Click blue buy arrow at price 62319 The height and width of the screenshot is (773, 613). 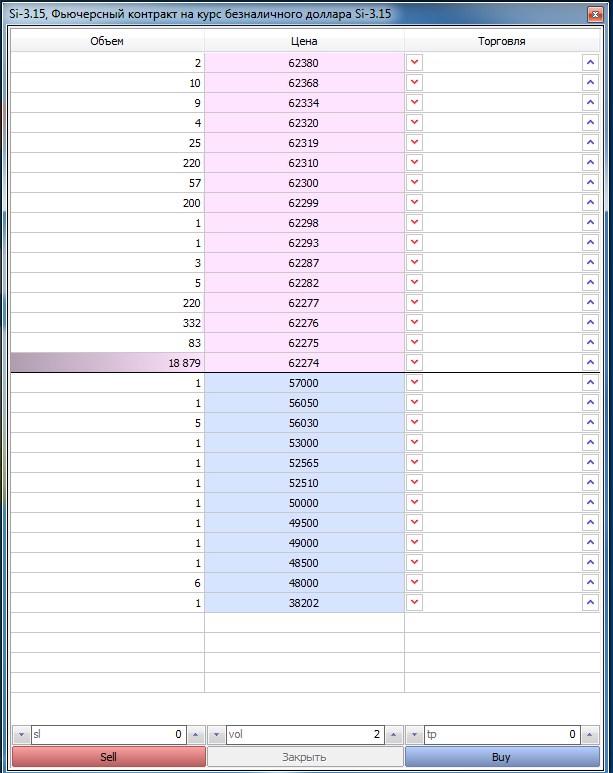coord(590,142)
